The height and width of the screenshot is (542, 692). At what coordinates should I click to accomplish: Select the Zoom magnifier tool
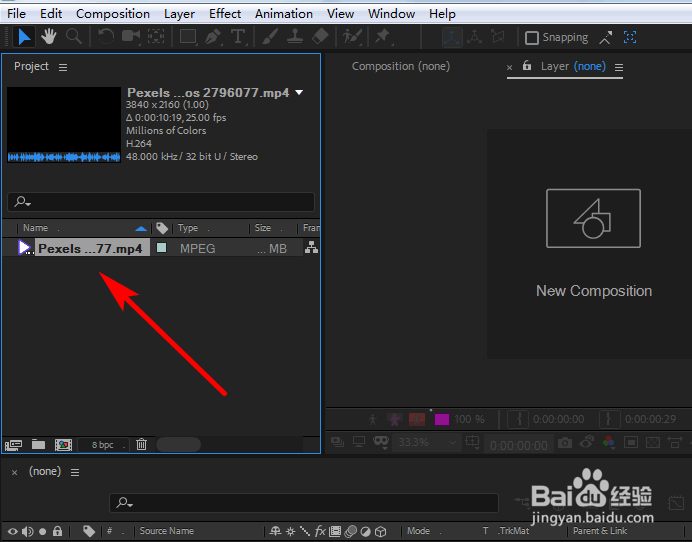pos(74,37)
